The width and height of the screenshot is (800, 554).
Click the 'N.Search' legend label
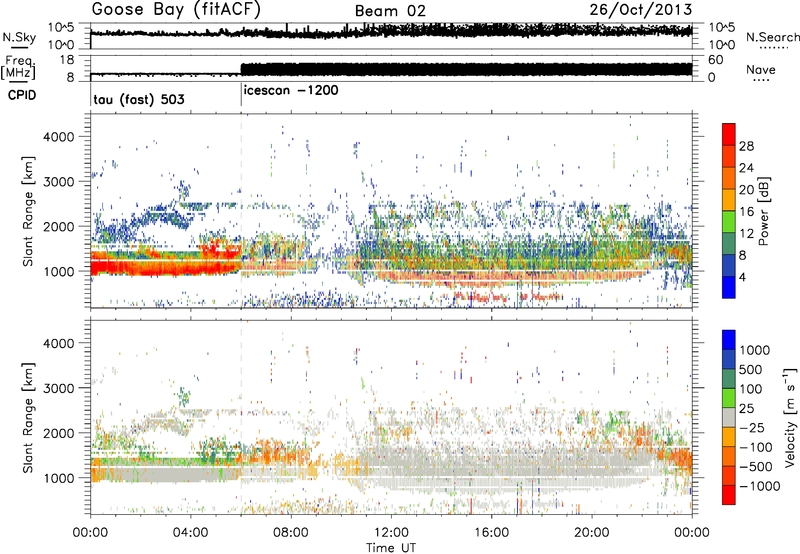pos(772,37)
